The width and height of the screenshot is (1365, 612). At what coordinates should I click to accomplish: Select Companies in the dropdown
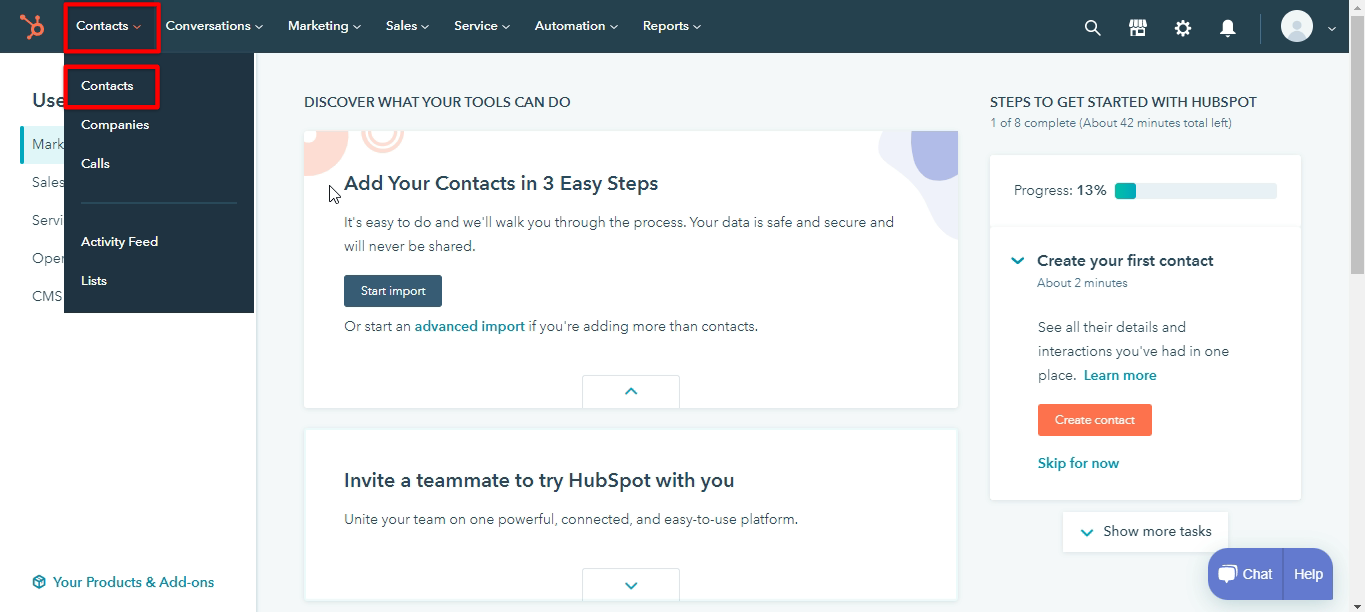click(115, 125)
